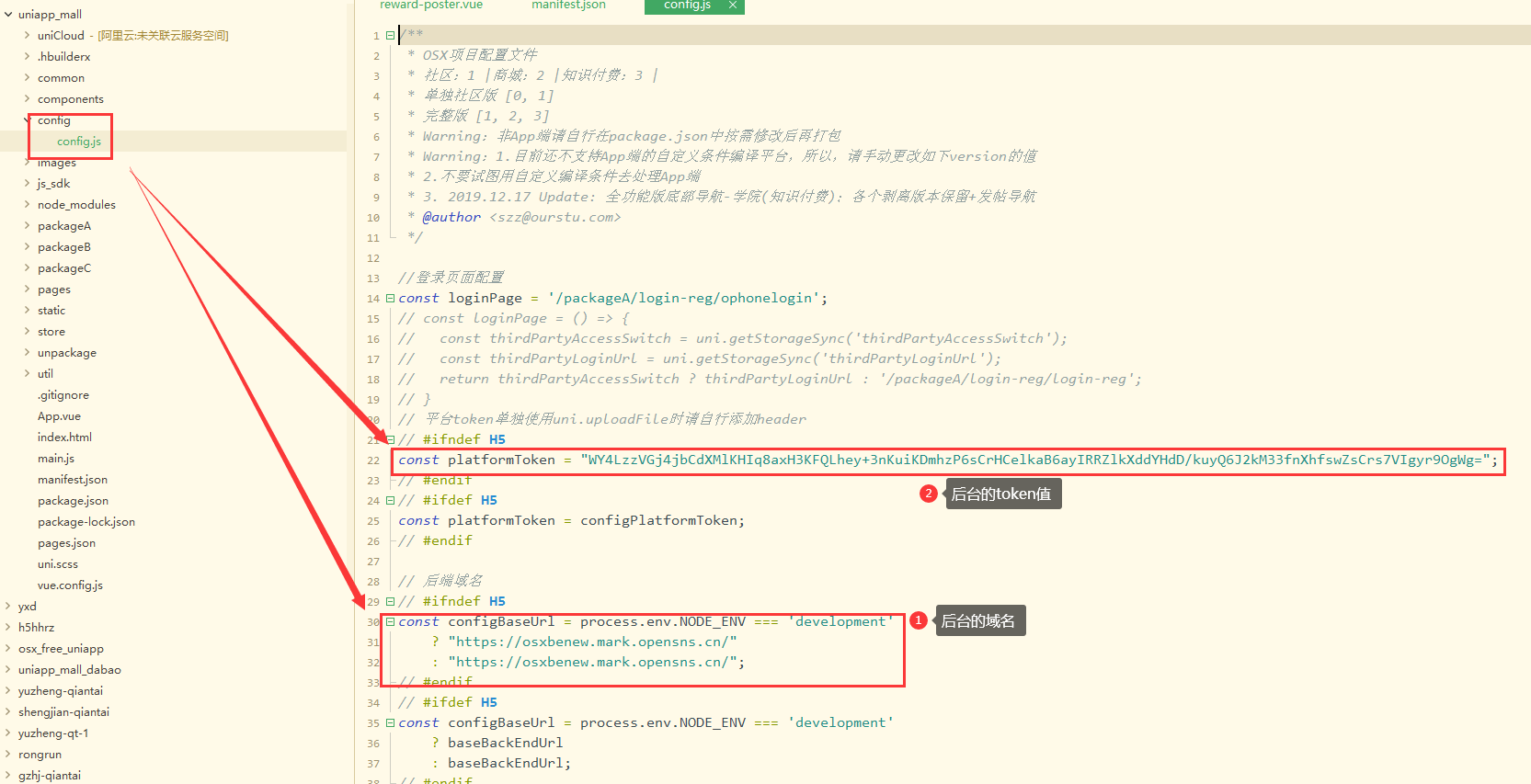Click the URL string on line 32
This screenshot has width=1531, height=784.
pyautogui.click(x=592, y=663)
